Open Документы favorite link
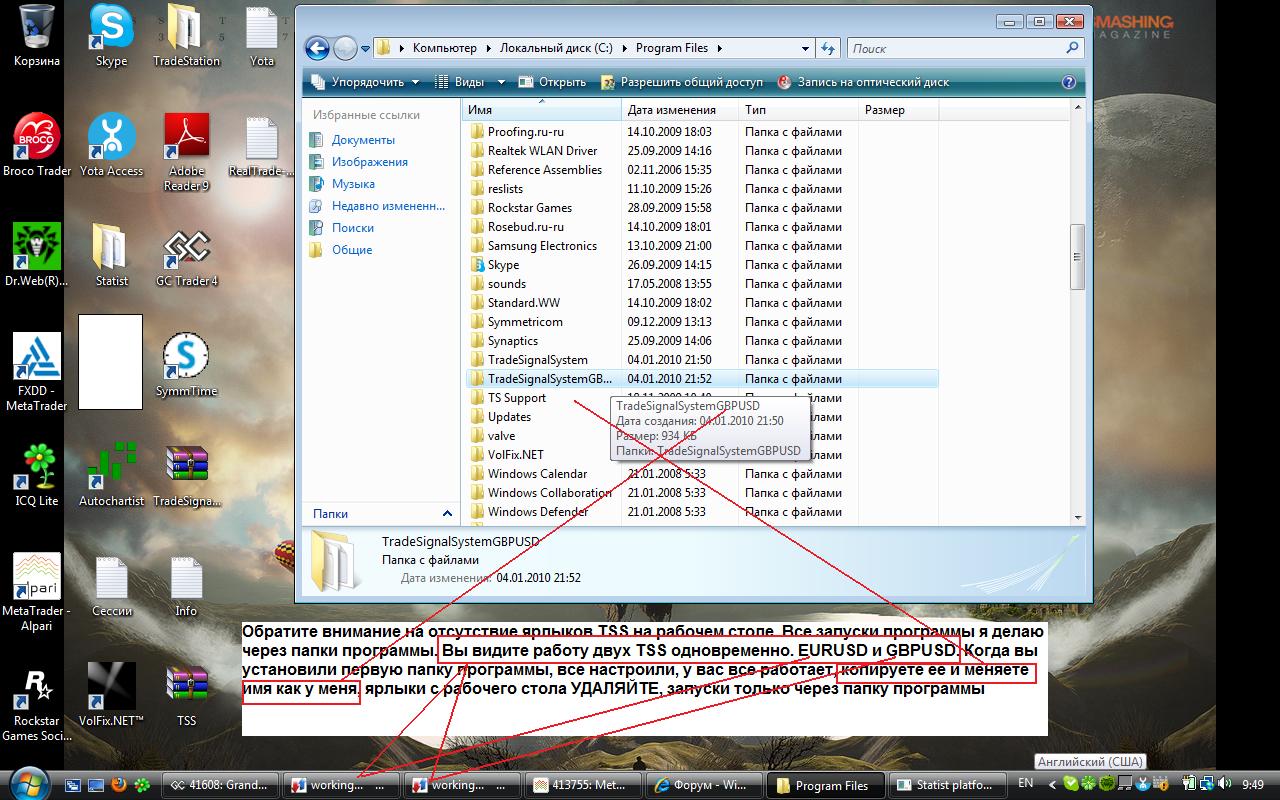Image resolution: width=1280 pixels, height=800 pixels. tap(363, 140)
